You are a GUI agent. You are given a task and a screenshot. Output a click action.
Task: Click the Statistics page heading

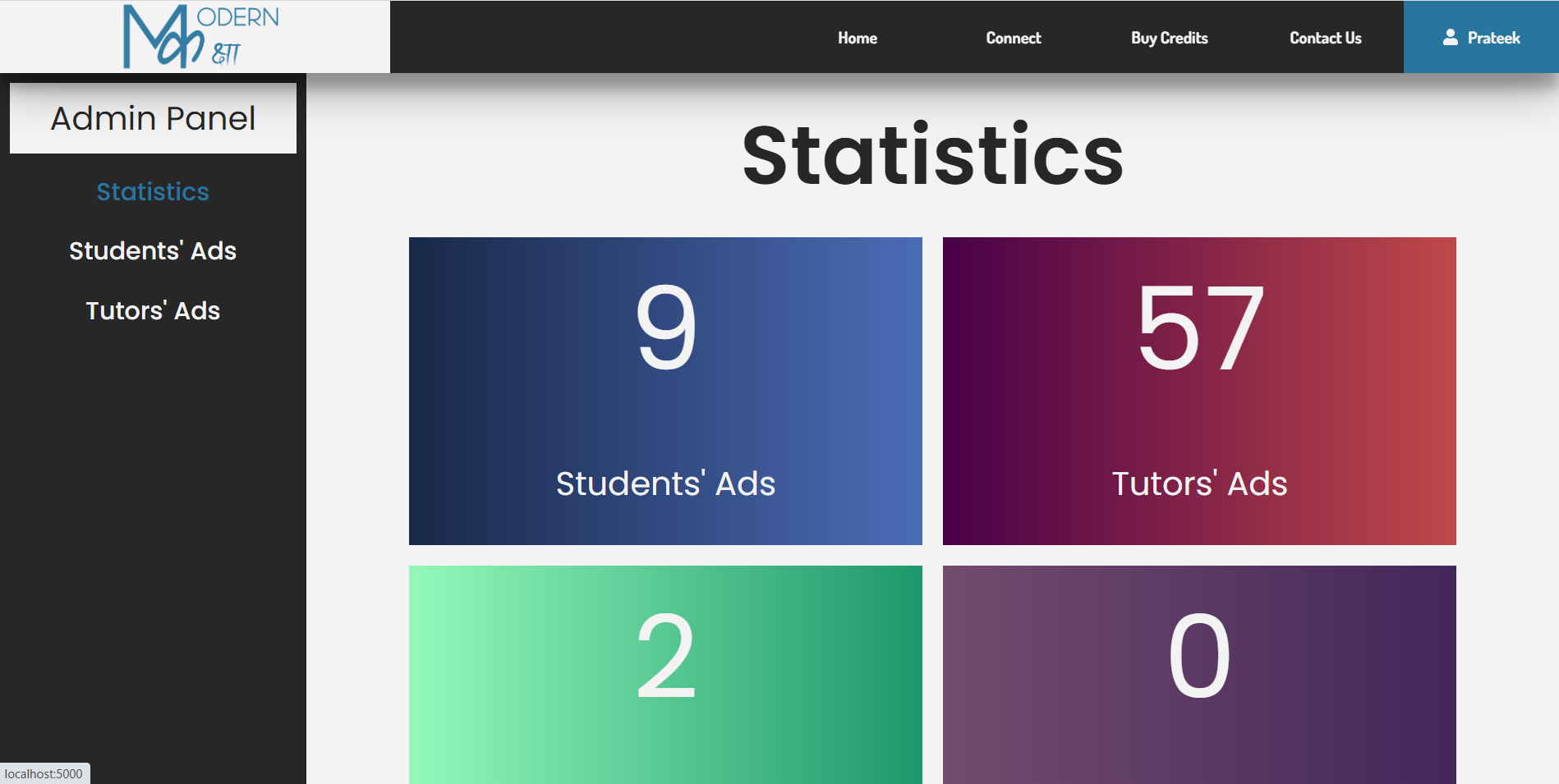[x=933, y=154]
